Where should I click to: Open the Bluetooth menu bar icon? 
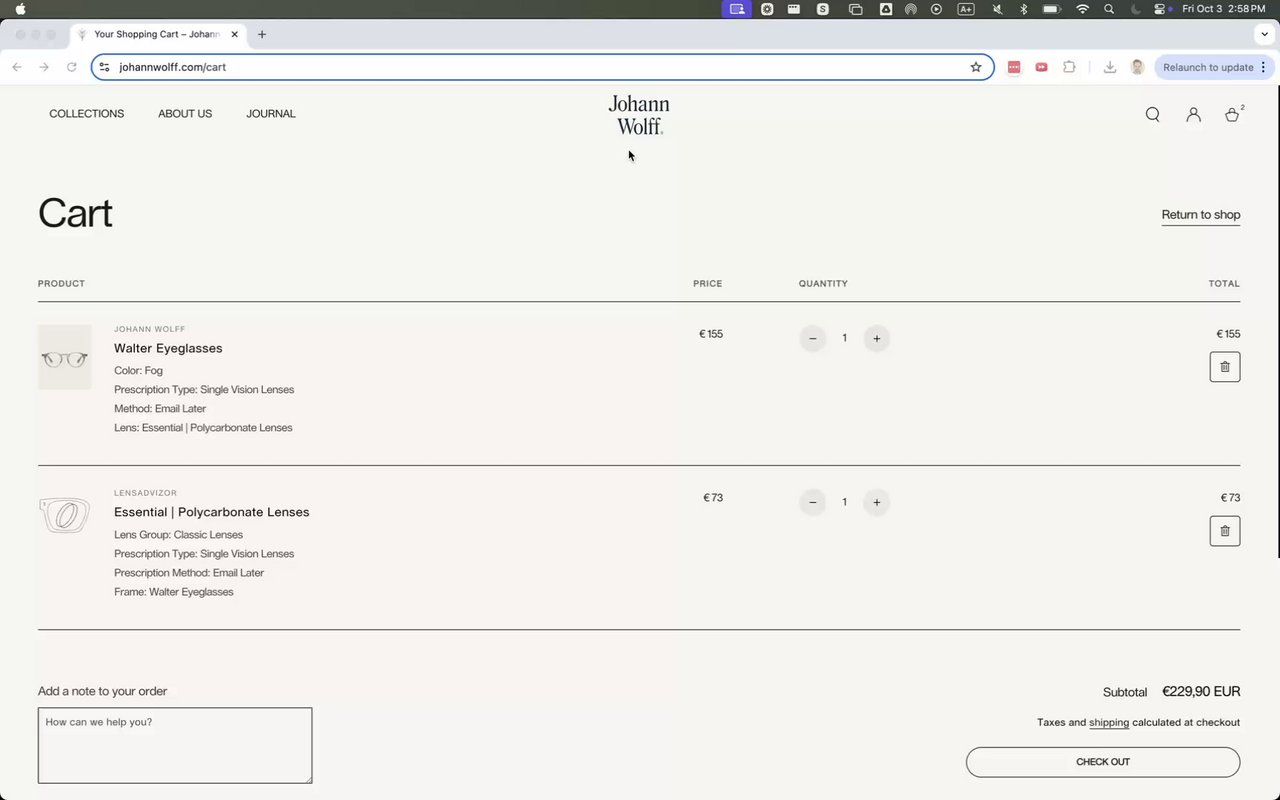[x=1023, y=9]
